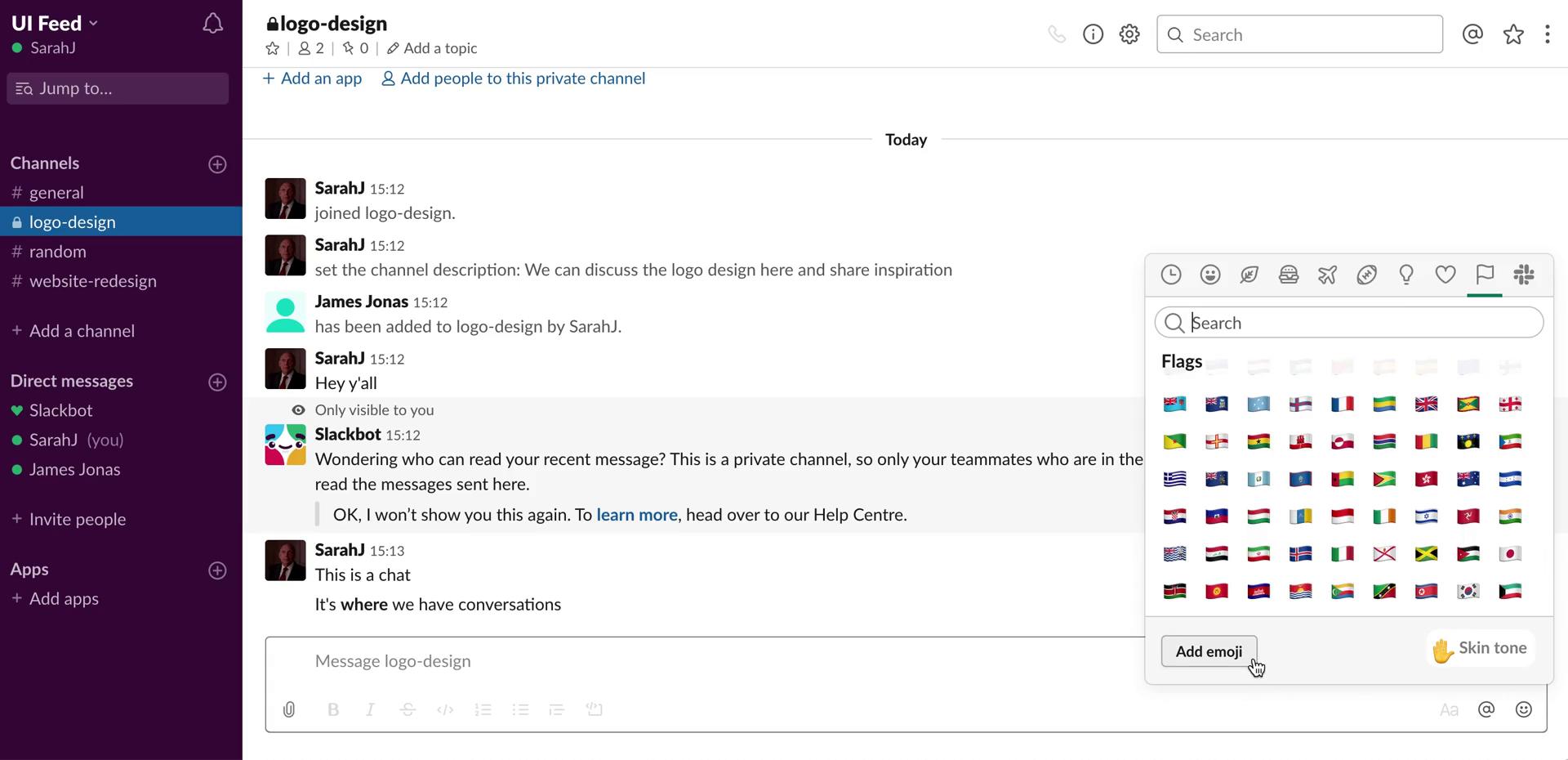Screen dimensions: 1568x760
Task: View members count of logo-design
Action: pos(311,48)
